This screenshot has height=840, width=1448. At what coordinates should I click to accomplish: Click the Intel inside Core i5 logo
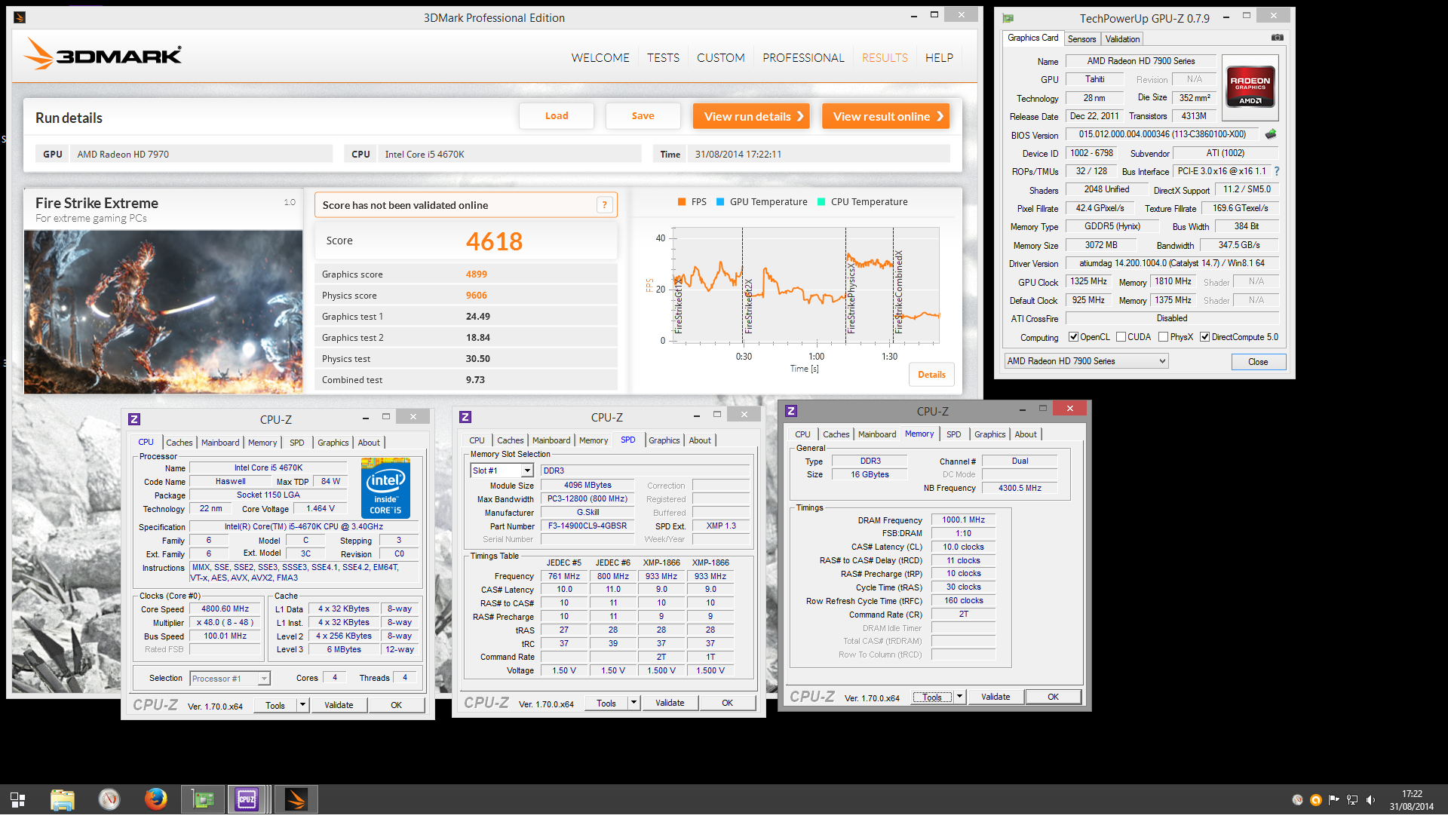pyautogui.click(x=385, y=488)
